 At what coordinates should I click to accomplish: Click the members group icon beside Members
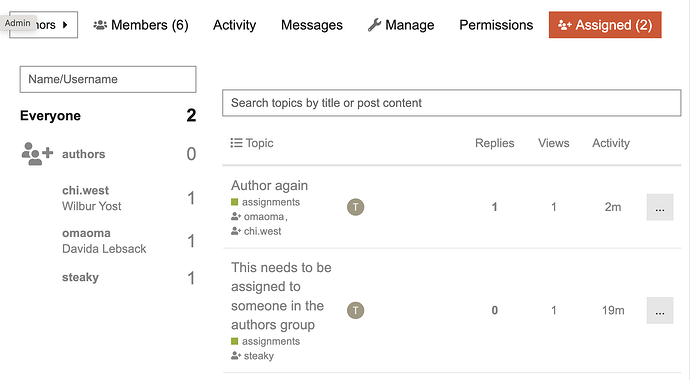[100, 25]
